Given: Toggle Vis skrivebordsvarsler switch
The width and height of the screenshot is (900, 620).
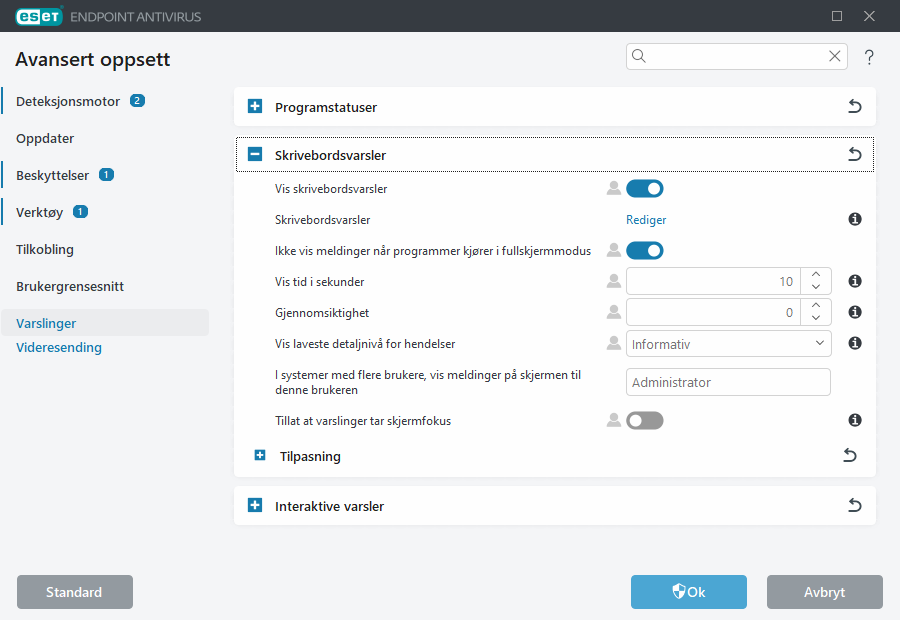Looking at the screenshot, I should point(645,188).
